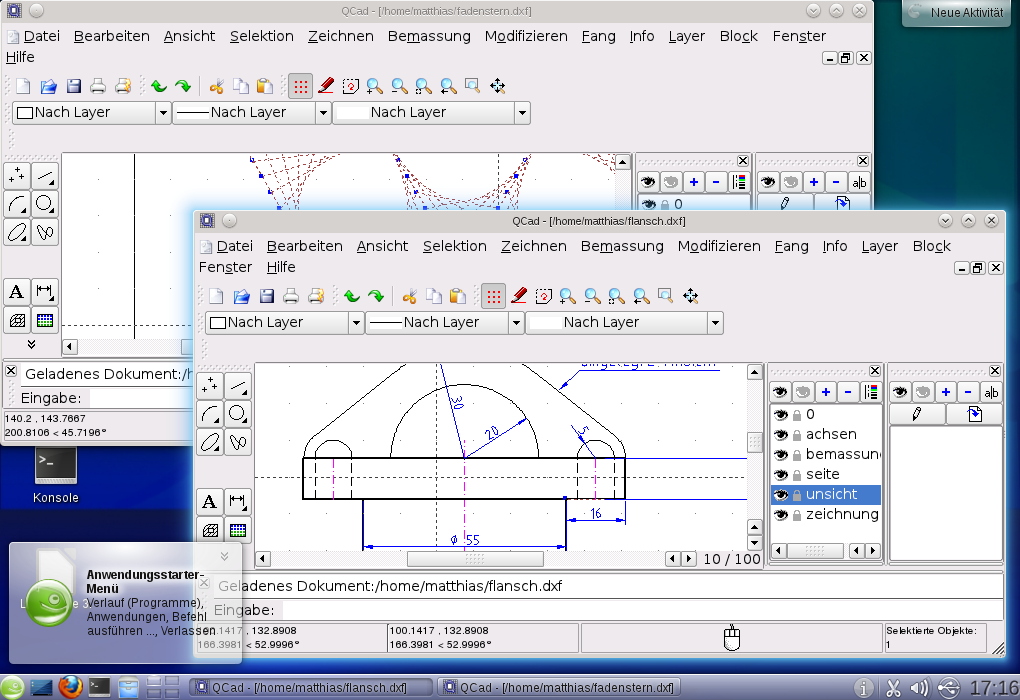The height and width of the screenshot is (700, 1020).
Task: Collapse the Anwendungsstarter tooltip chevron
Action: [x=224, y=556]
